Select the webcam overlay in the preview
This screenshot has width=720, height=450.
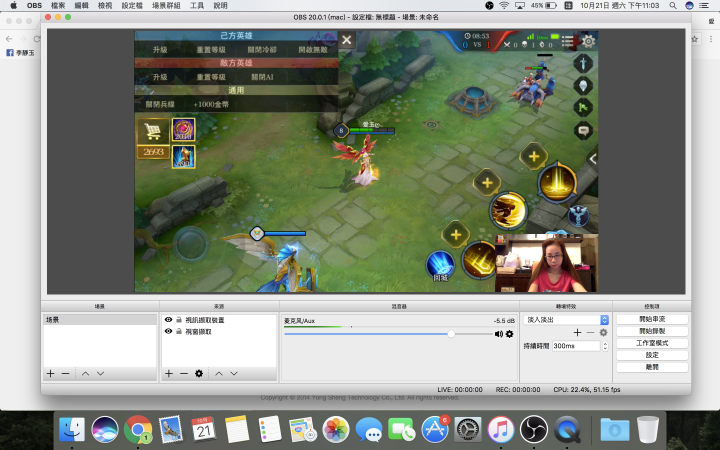coord(546,263)
